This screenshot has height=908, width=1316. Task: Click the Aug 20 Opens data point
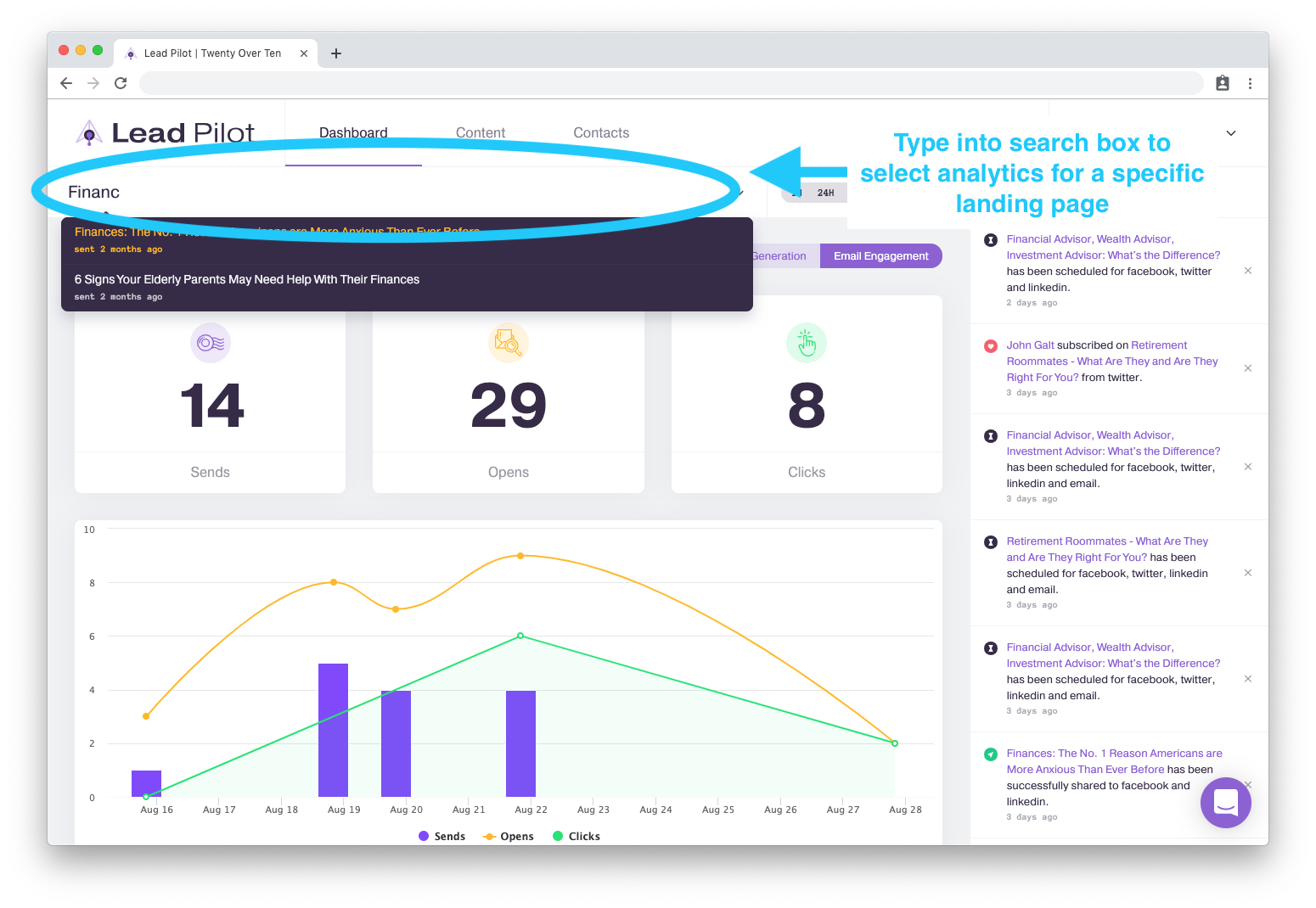(396, 609)
